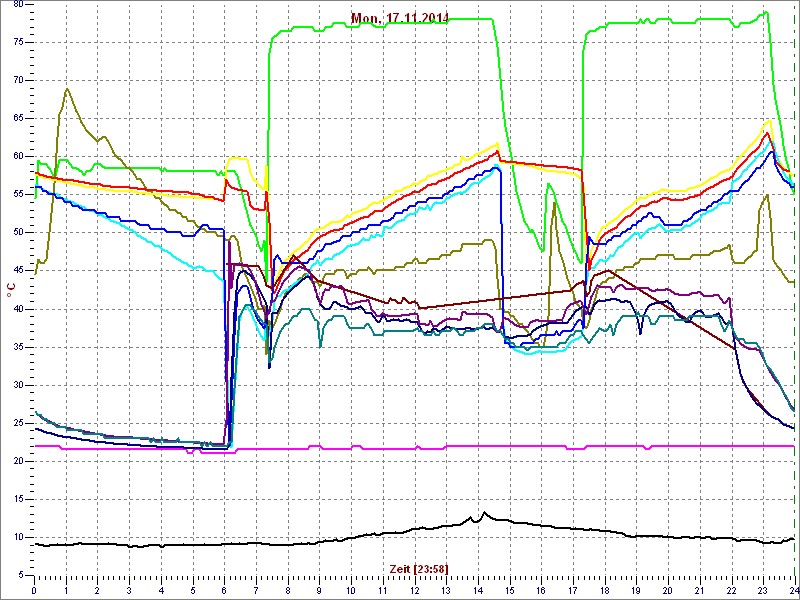The image size is (800, 600).
Task: Click the date title Mon. 17.11.2014
Action: click(x=399, y=19)
